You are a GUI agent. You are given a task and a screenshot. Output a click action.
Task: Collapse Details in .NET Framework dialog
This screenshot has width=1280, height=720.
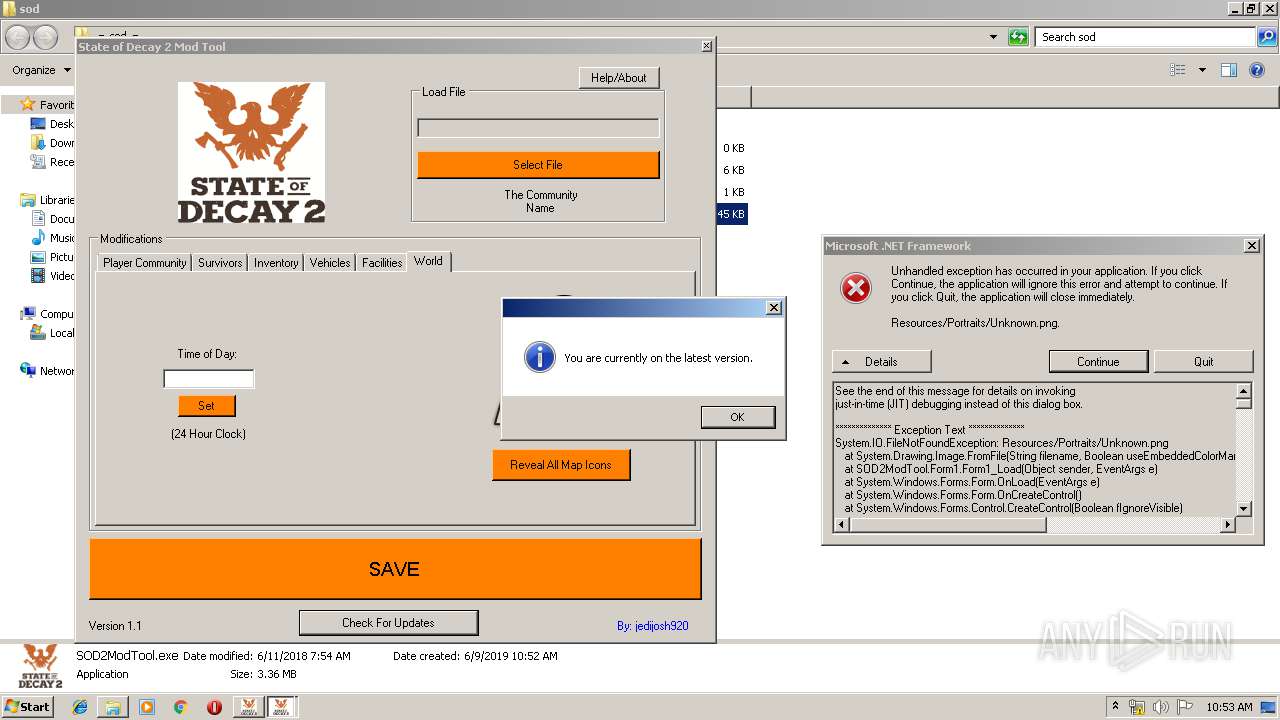(x=881, y=362)
